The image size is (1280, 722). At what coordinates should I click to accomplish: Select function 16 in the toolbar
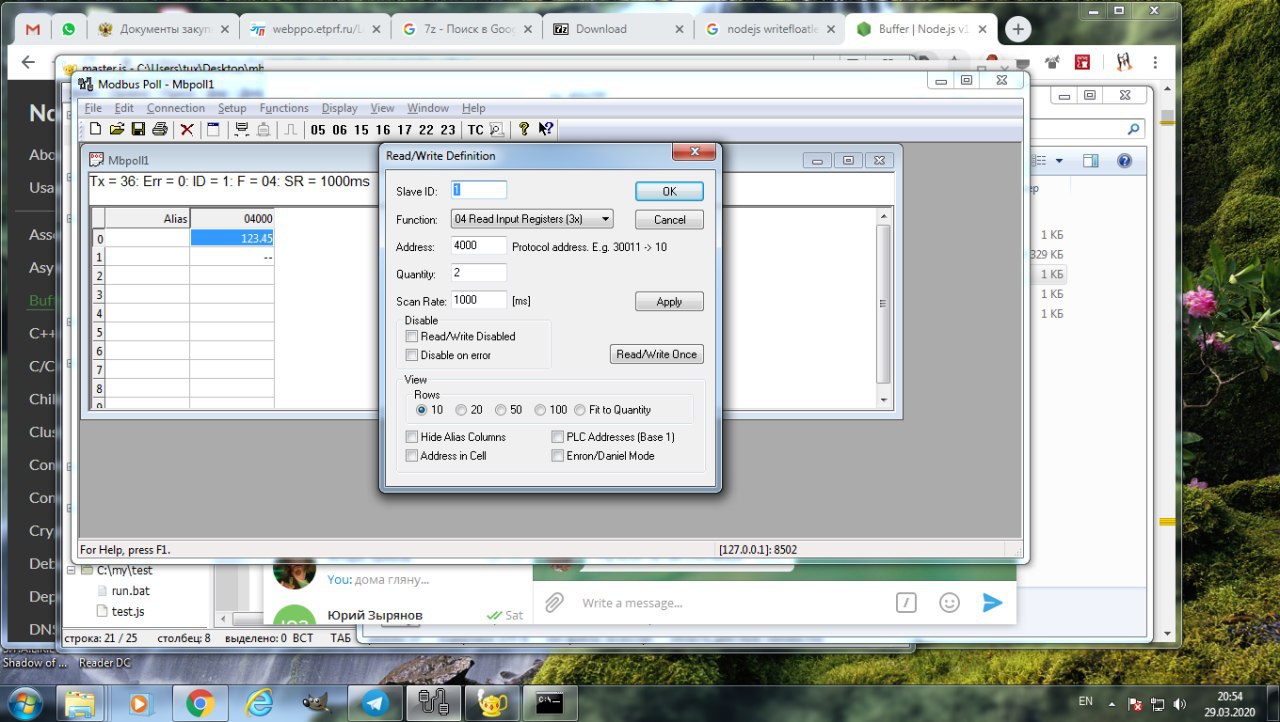(383, 130)
